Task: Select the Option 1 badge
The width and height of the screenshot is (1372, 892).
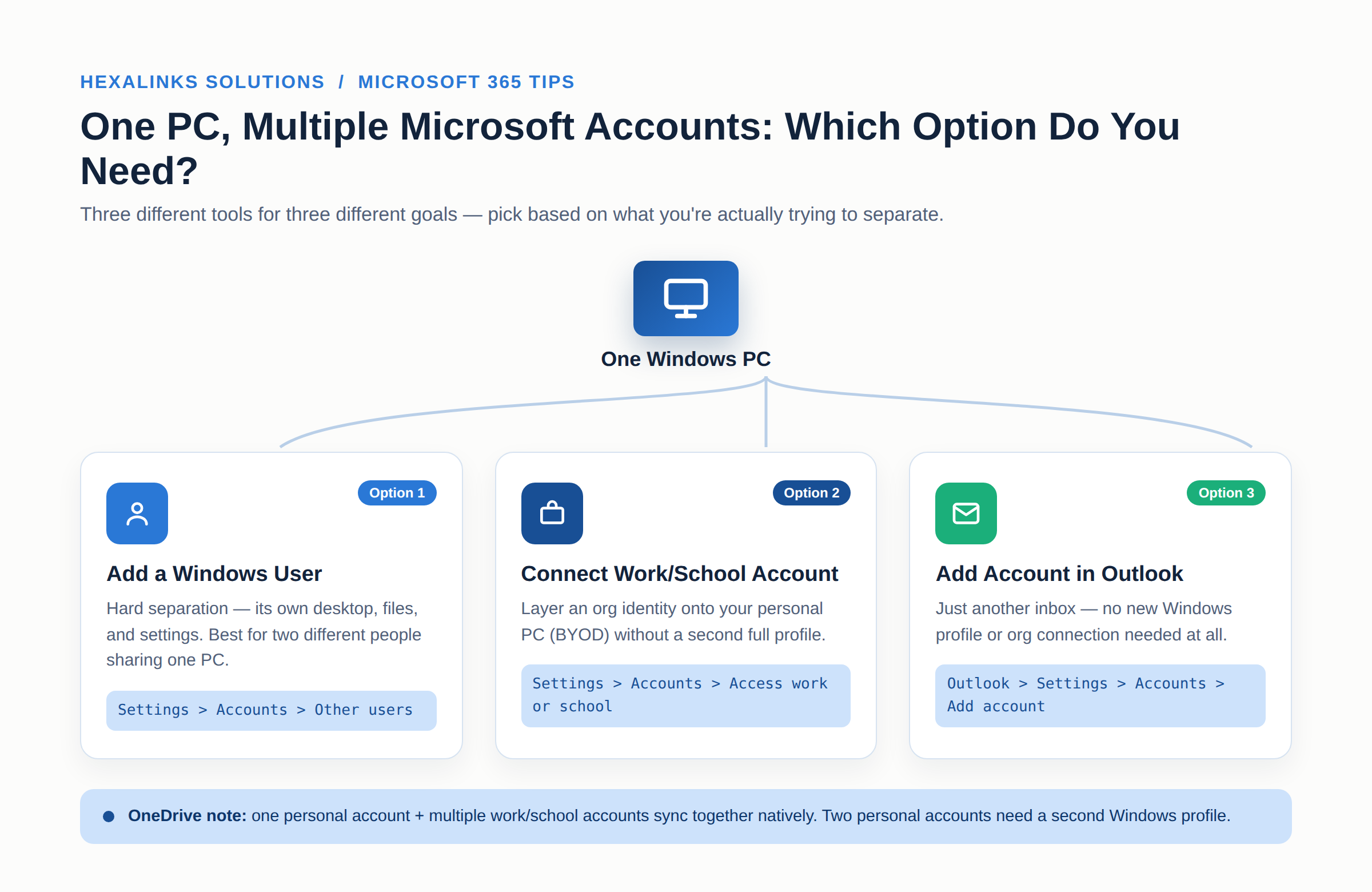Action: click(x=397, y=493)
